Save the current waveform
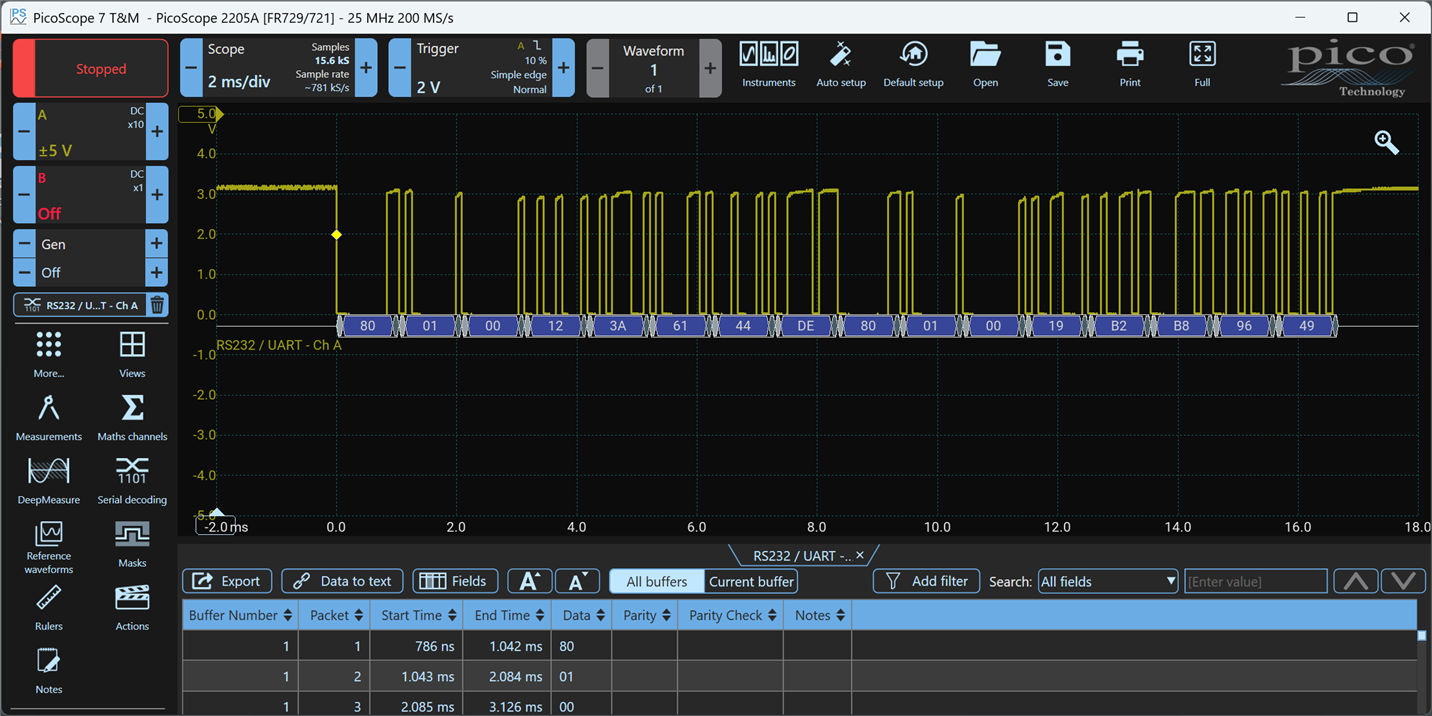The width and height of the screenshot is (1432, 716). coord(1057,66)
